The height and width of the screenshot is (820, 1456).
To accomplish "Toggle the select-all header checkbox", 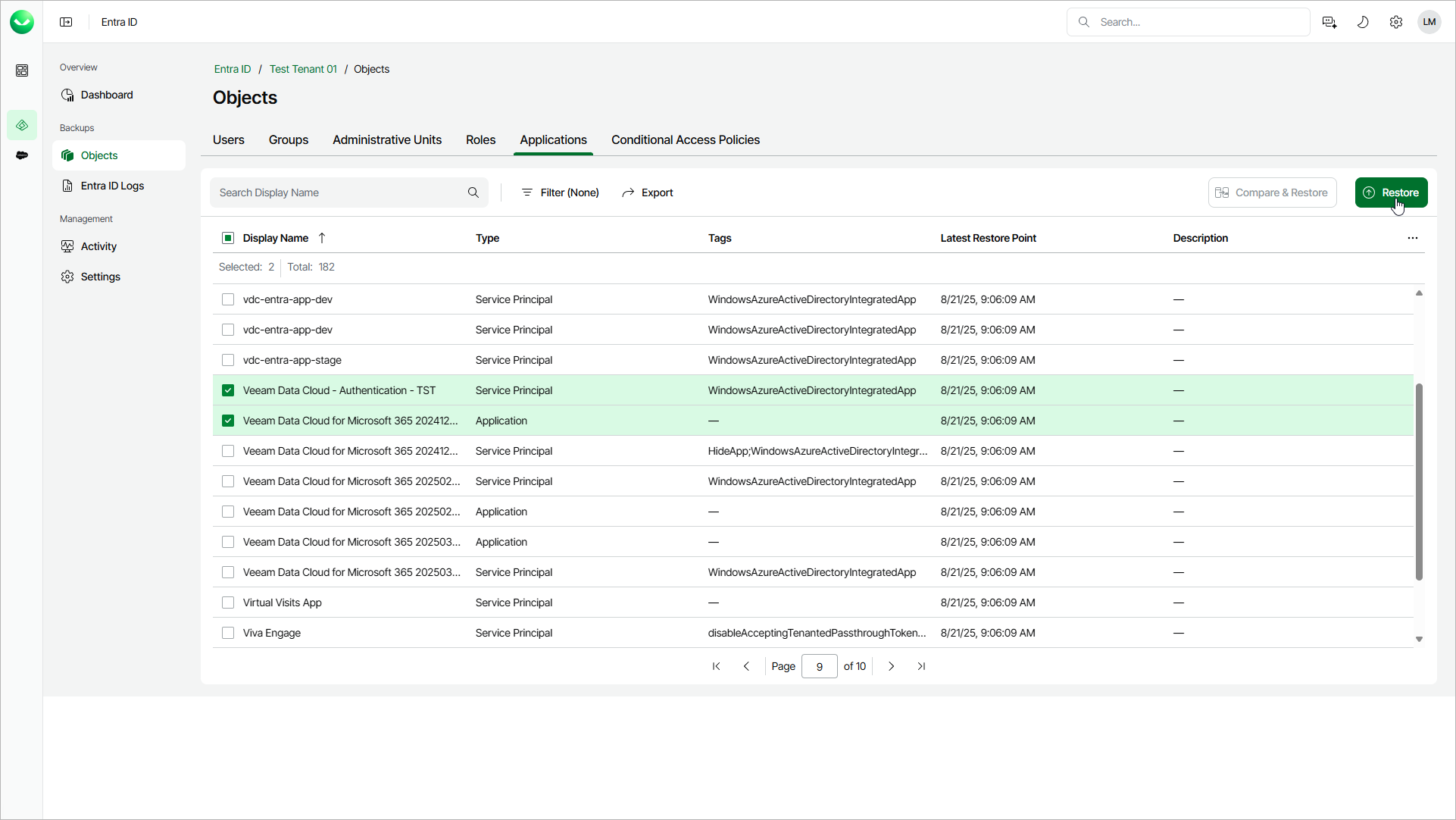I will (x=228, y=238).
